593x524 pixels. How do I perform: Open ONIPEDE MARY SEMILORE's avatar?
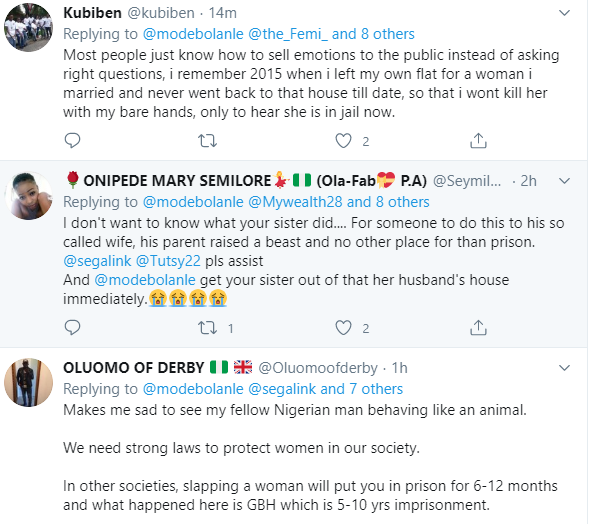tap(28, 195)
